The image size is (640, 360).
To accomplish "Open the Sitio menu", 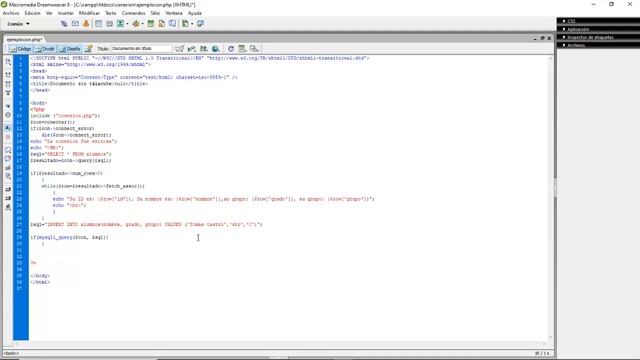I will click(x=155, y=13).
